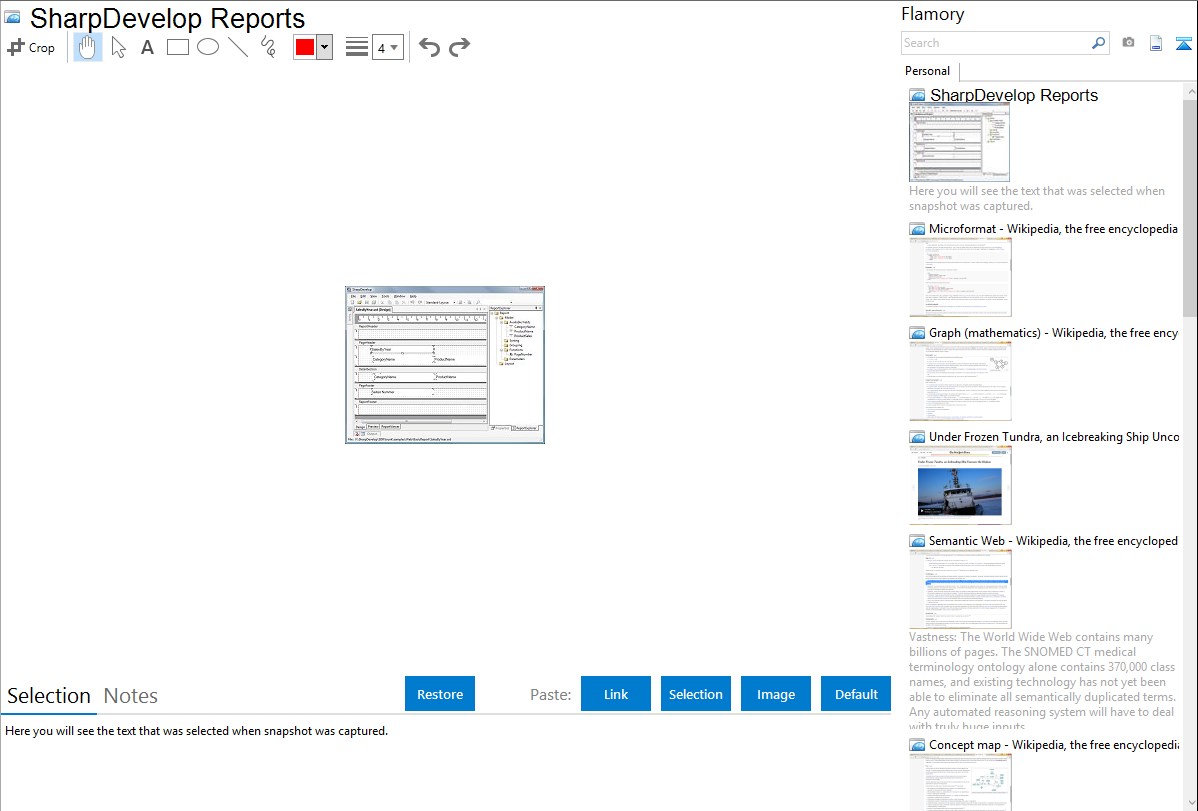Screen dimensions: 1198x811
Task: Open the color picker dropdown arrow
Action: [x=325, y=47]
